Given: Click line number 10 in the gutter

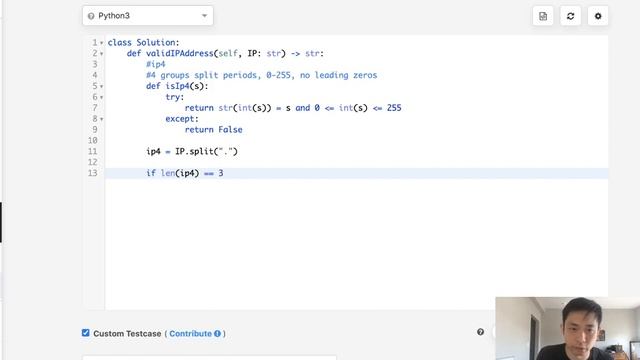Looking at the screenshot, I should tap(93, 140).
